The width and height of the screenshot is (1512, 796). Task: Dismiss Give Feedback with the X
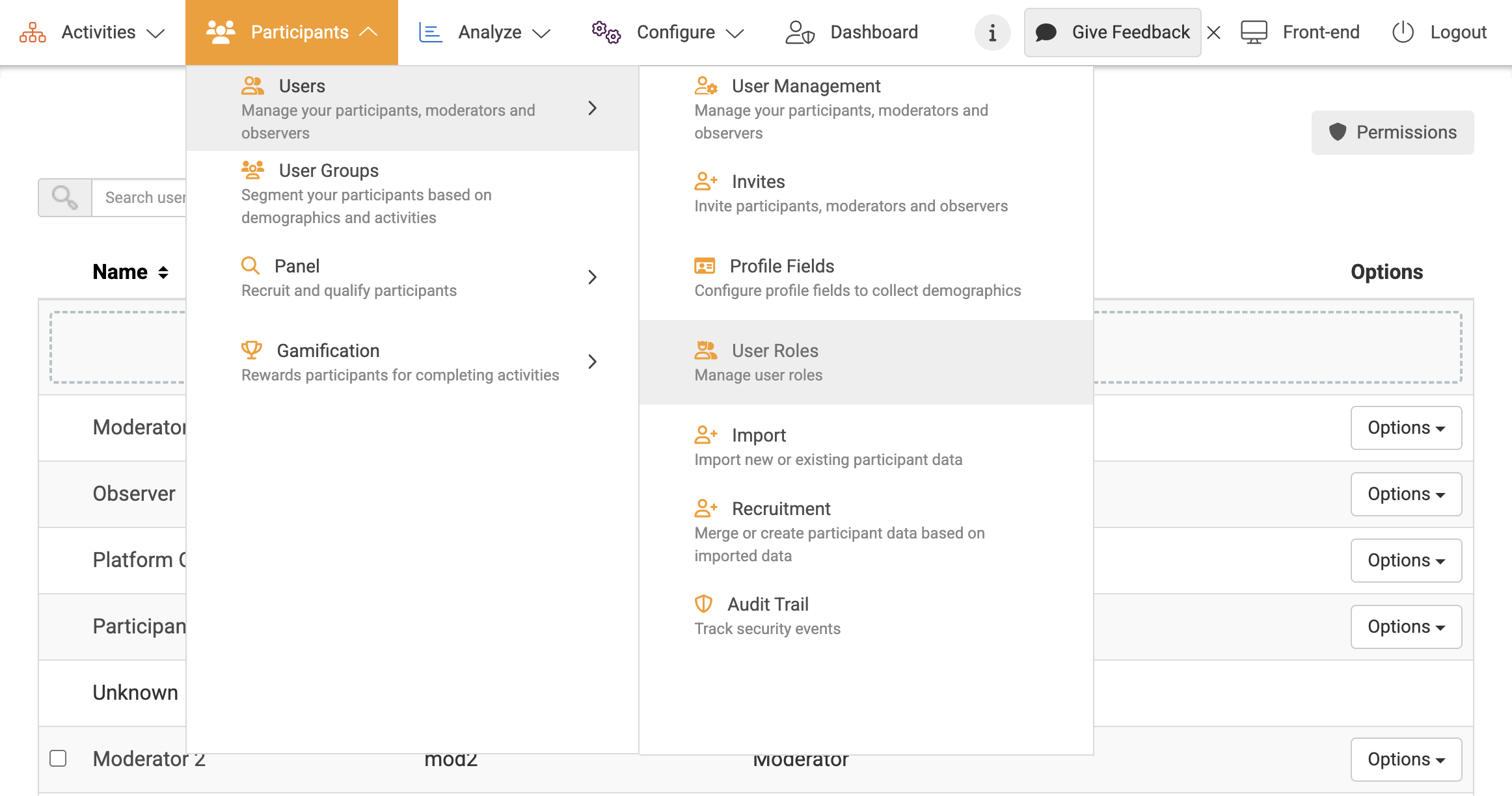click(1213, 33)
